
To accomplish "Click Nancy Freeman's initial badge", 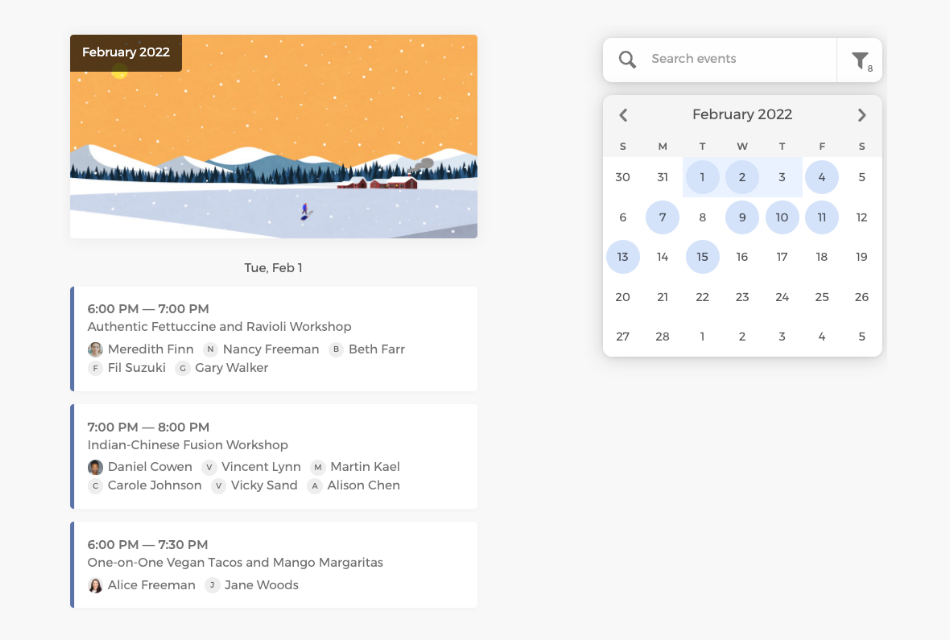I will [x=210, y=349].
